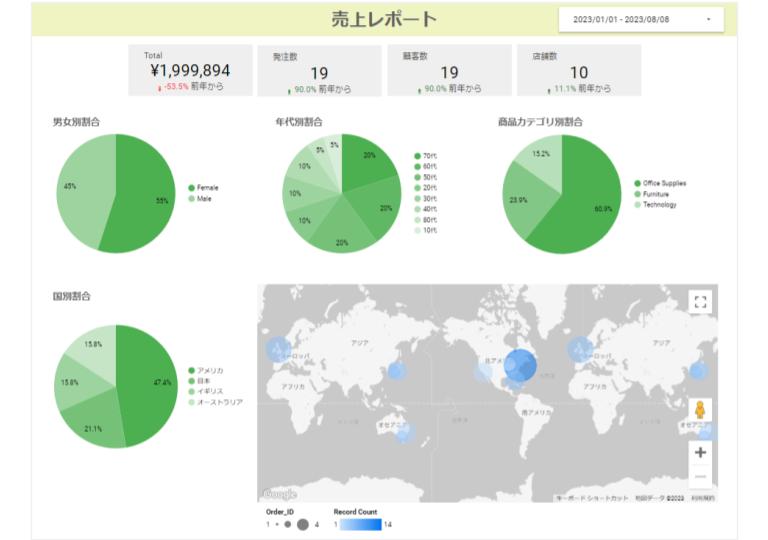Zoom in the map with plus button
The height and width of the screenshot is (540, 768).
pos(700,452)
